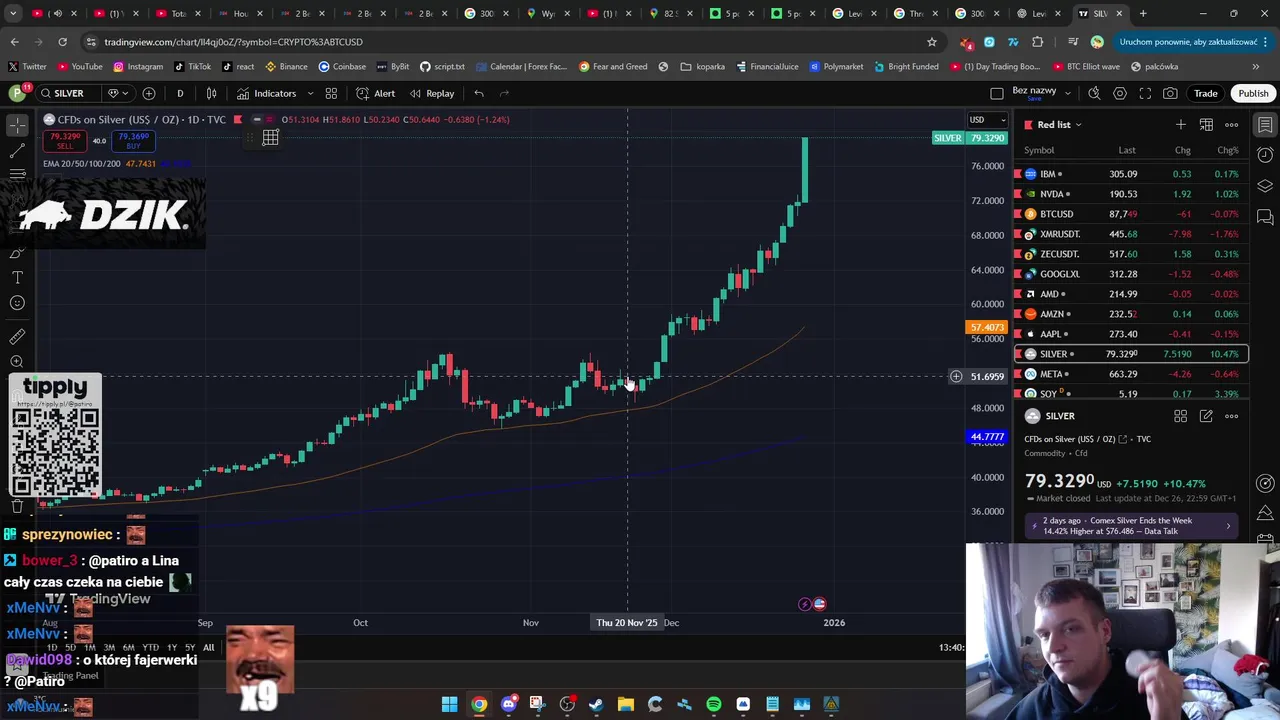Sort watchlist by Chg% column header
The image size is (1280, 720).
1227,150
